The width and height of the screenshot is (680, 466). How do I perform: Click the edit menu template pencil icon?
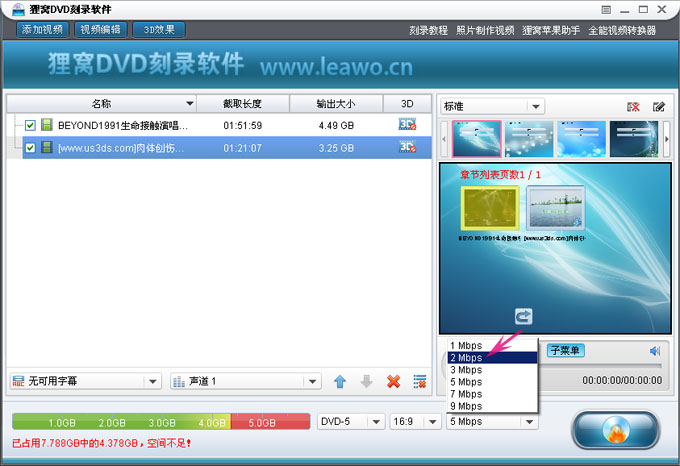tap(659, 107)
